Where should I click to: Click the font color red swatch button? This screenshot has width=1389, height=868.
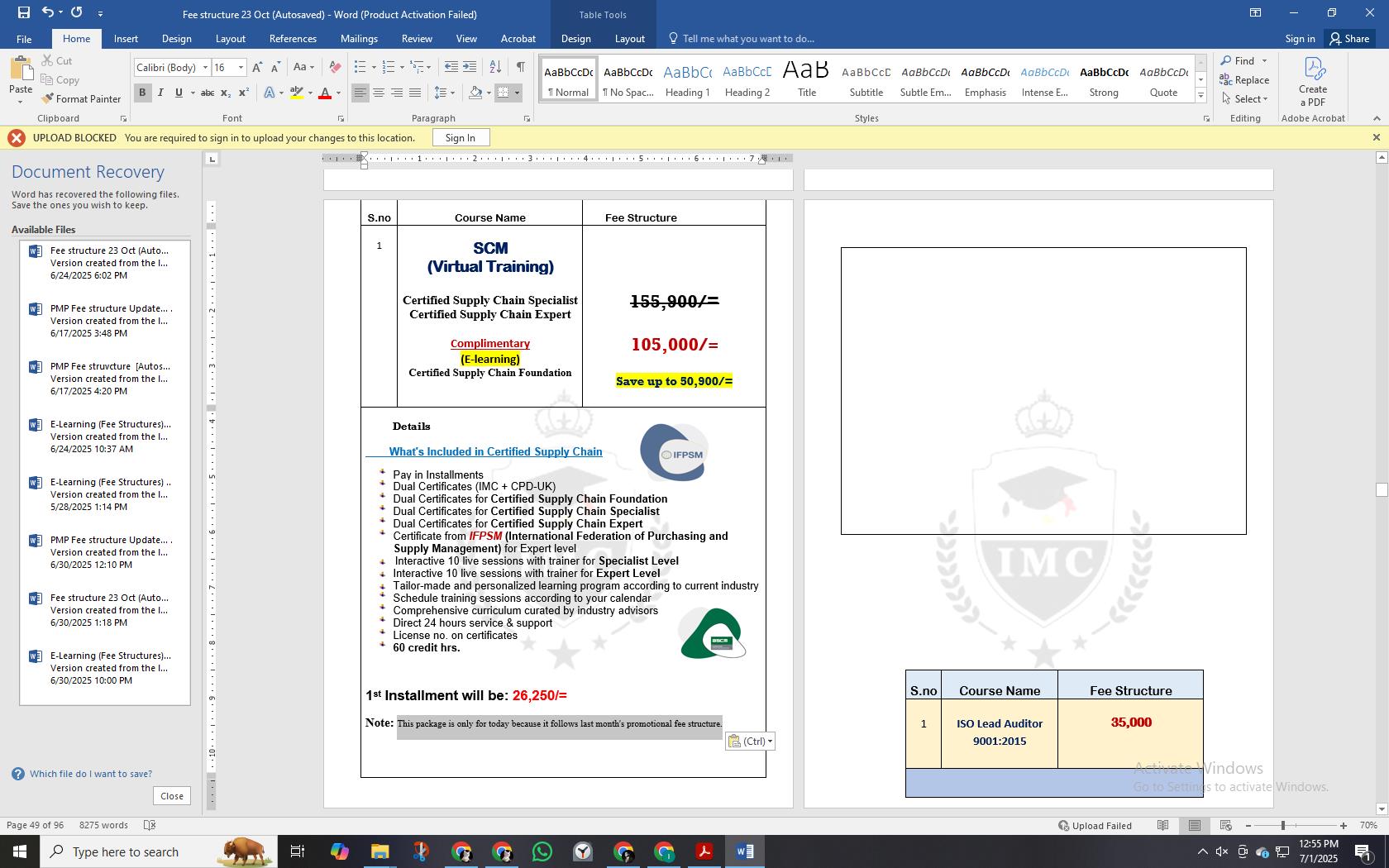point(325,93)
